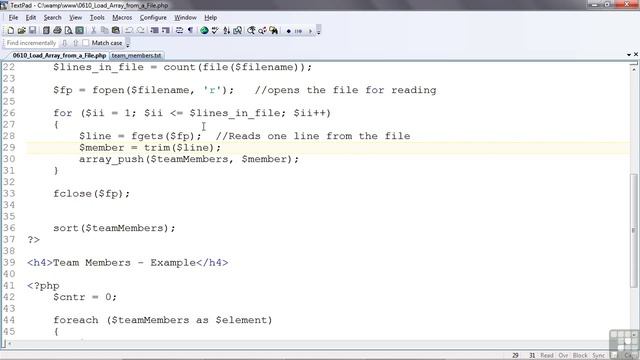Open the Tools menu

point(97,18)
